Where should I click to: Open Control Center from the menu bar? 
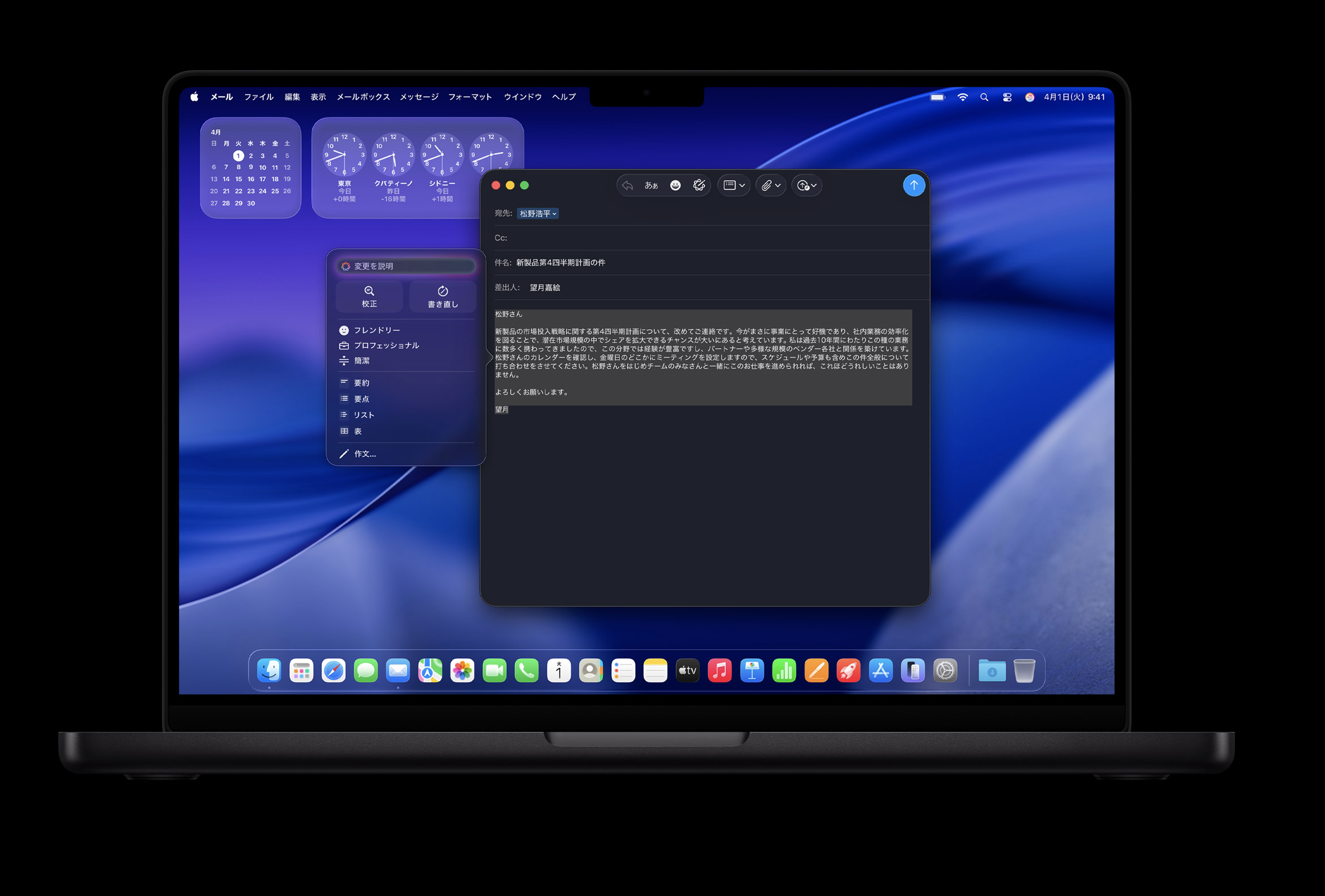pos(1007,97)
